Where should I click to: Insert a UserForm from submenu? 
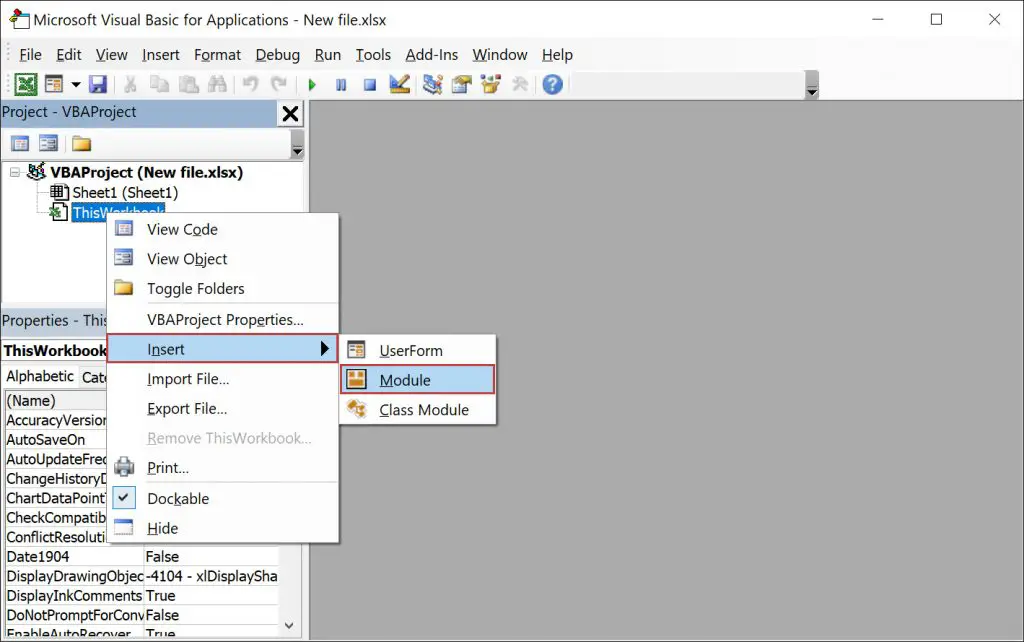coord(418,351)
